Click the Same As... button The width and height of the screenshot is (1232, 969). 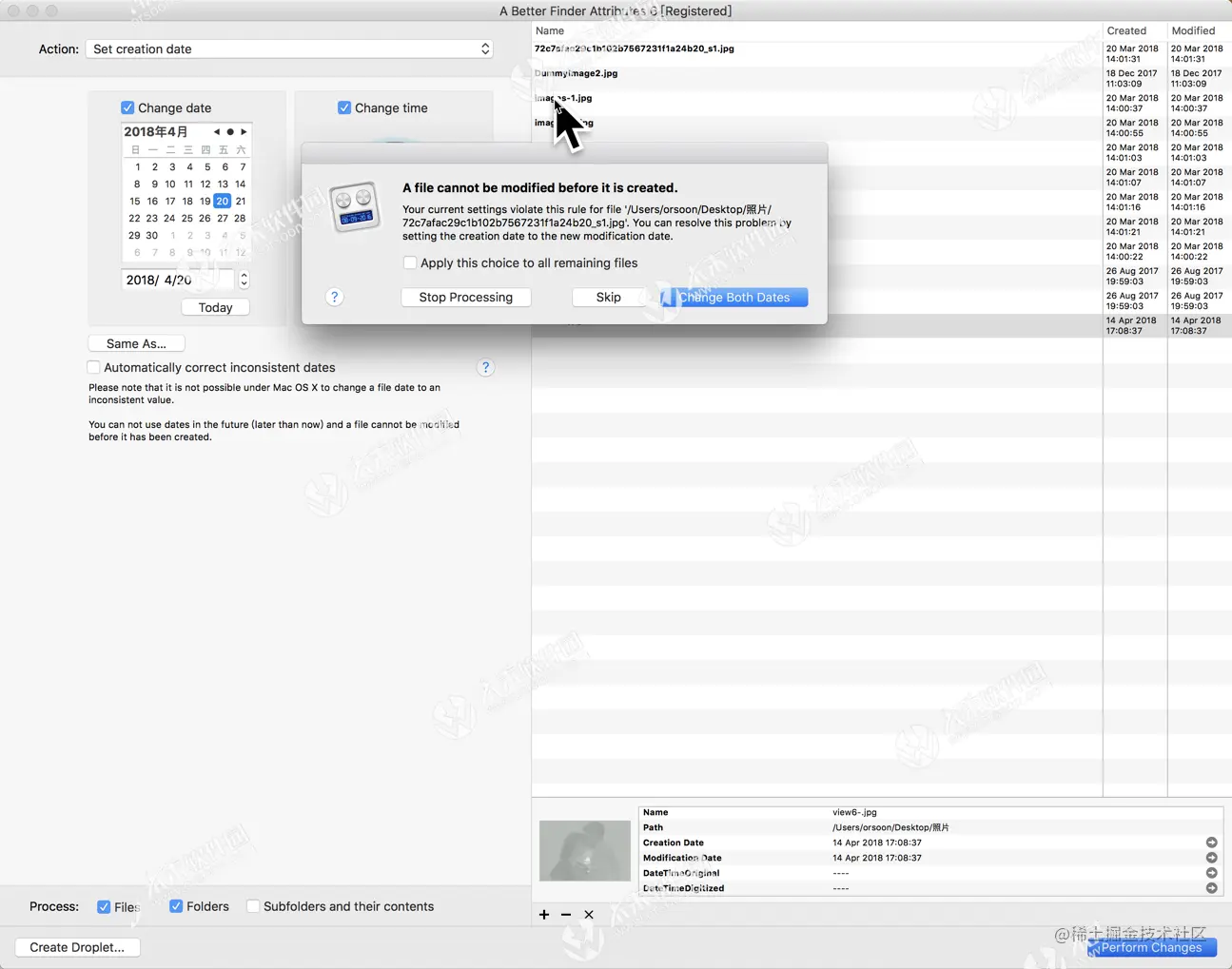136,343
